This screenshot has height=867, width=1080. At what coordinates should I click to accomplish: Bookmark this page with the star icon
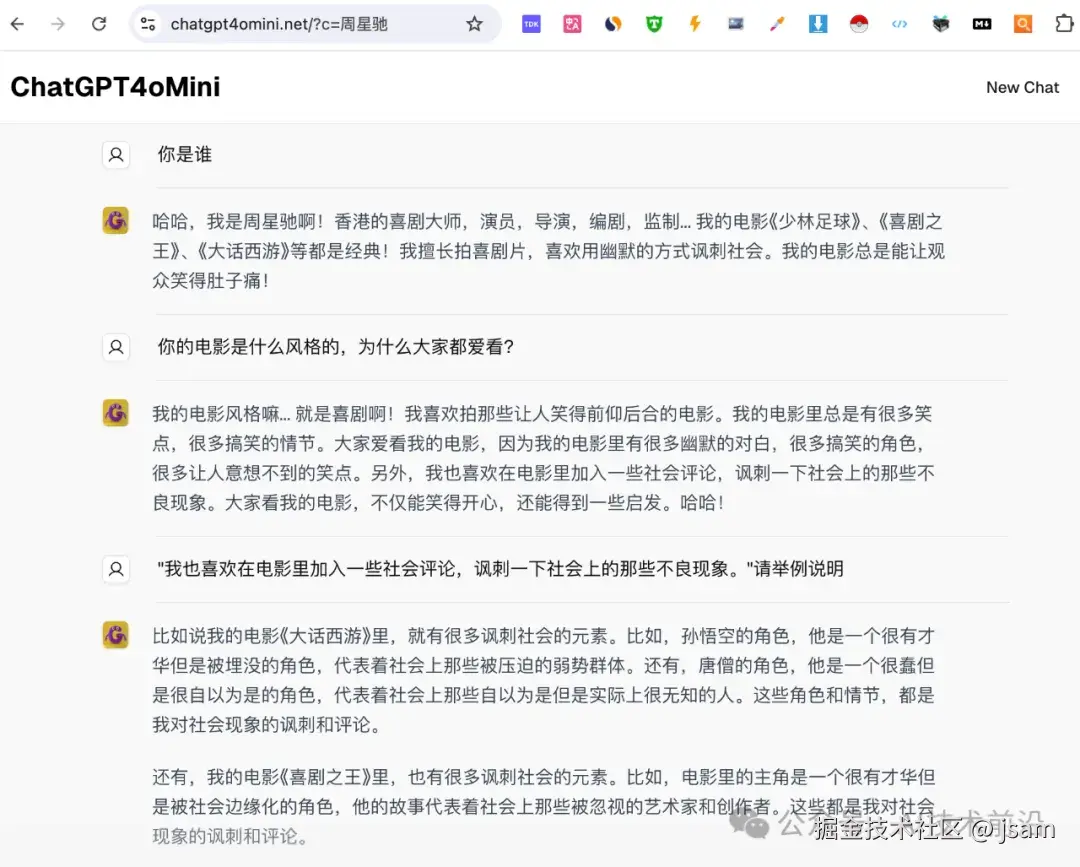coord(474,24)
